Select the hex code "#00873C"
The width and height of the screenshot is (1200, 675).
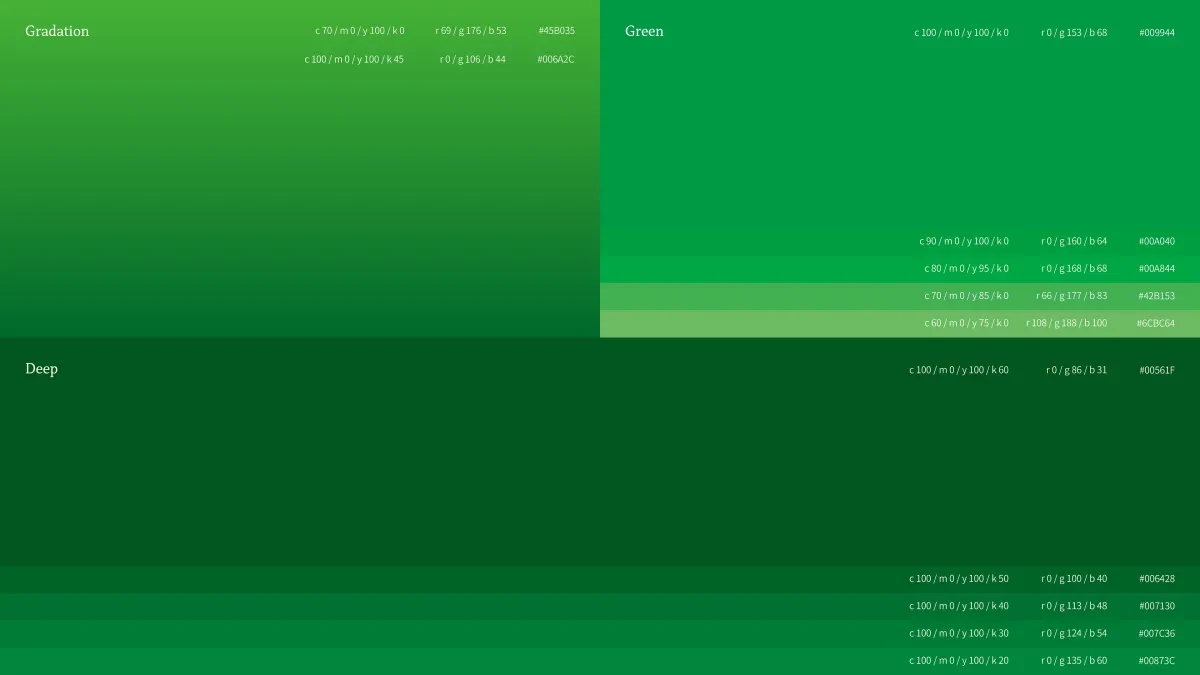[1157, 660]
